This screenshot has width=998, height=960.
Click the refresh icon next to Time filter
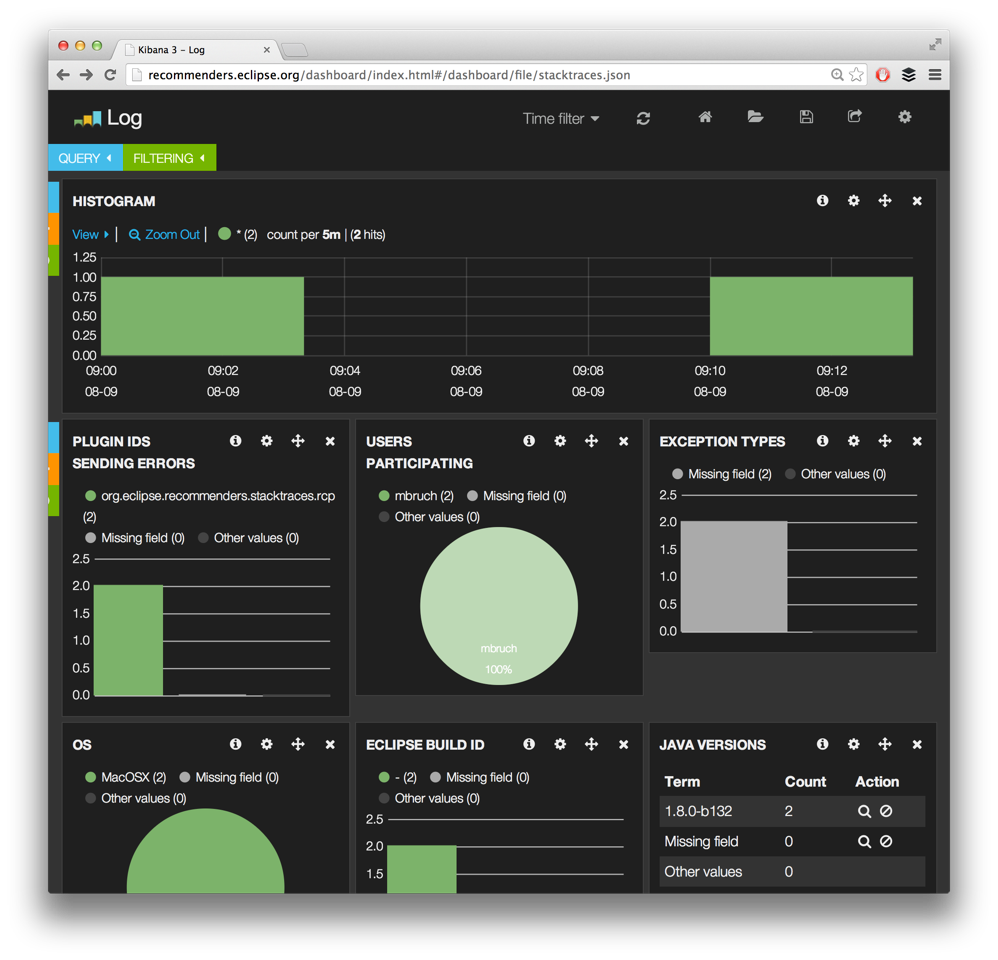tap(643, 118)
